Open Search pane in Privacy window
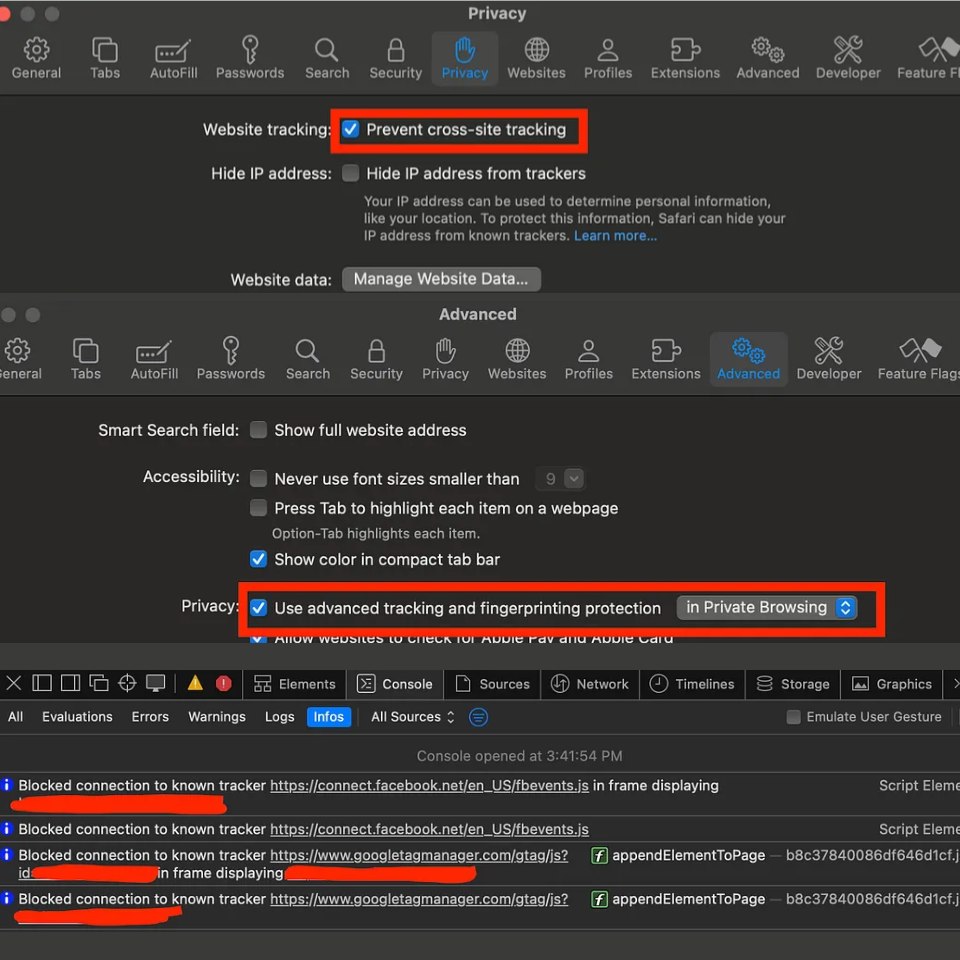 pos(327,58)
